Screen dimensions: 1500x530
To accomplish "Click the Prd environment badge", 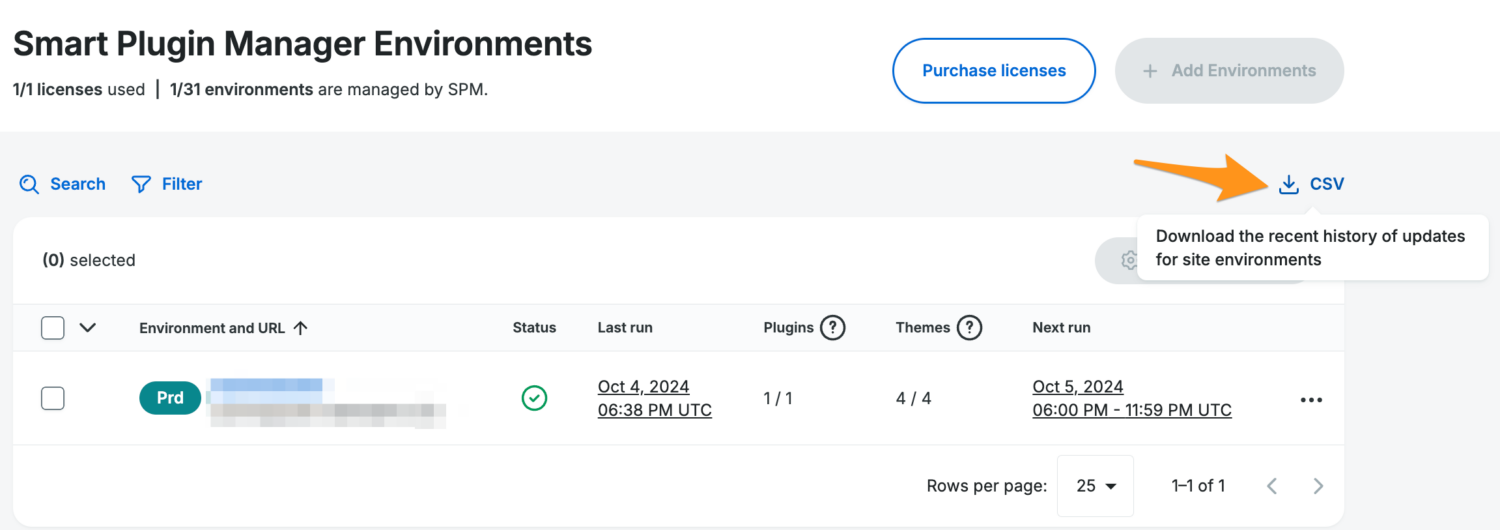I will coord(170,398).
